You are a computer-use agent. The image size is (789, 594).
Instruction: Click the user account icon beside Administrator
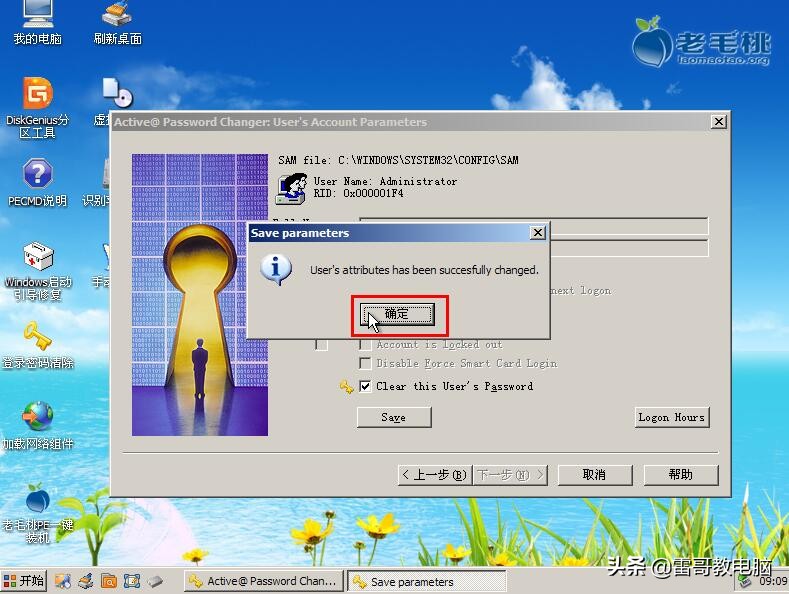click(x=292, y=188)
